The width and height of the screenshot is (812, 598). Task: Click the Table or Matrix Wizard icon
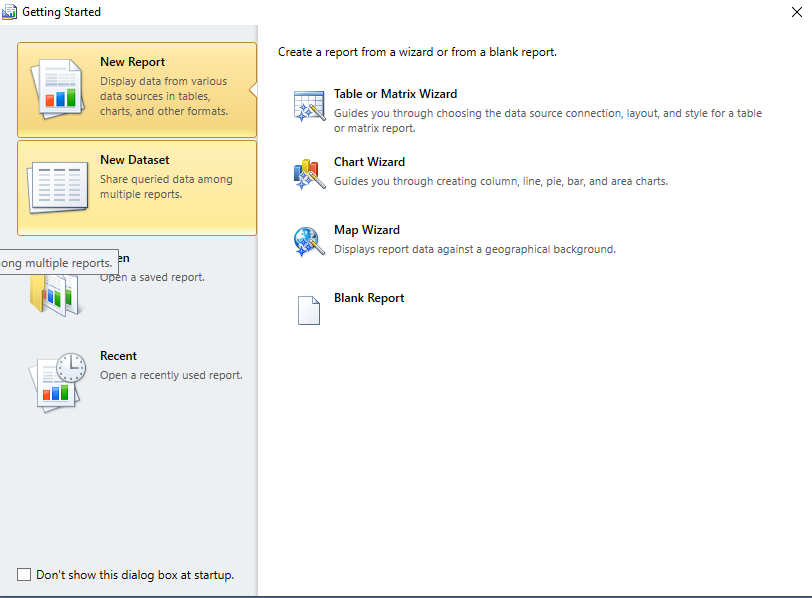click(309, 106)
